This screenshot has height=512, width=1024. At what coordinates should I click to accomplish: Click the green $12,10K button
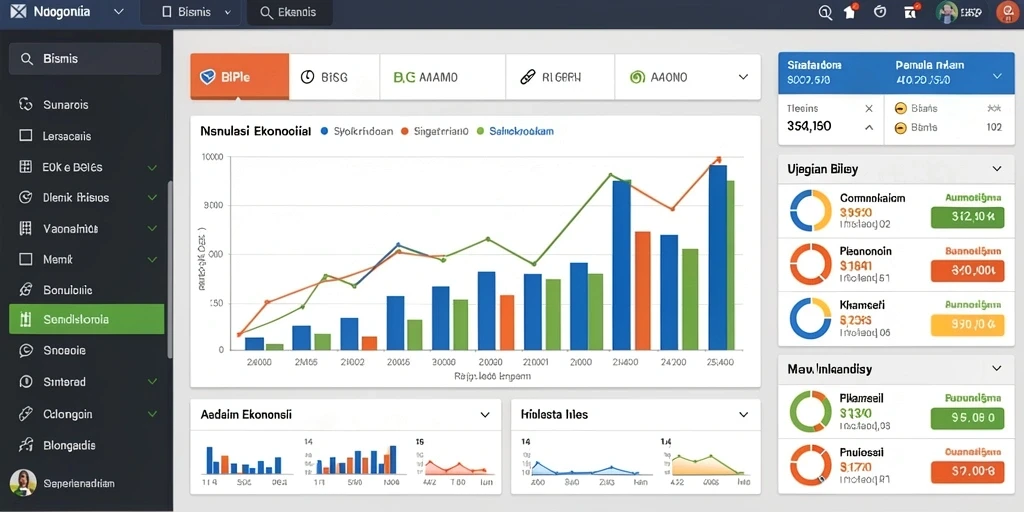point(967,217)
